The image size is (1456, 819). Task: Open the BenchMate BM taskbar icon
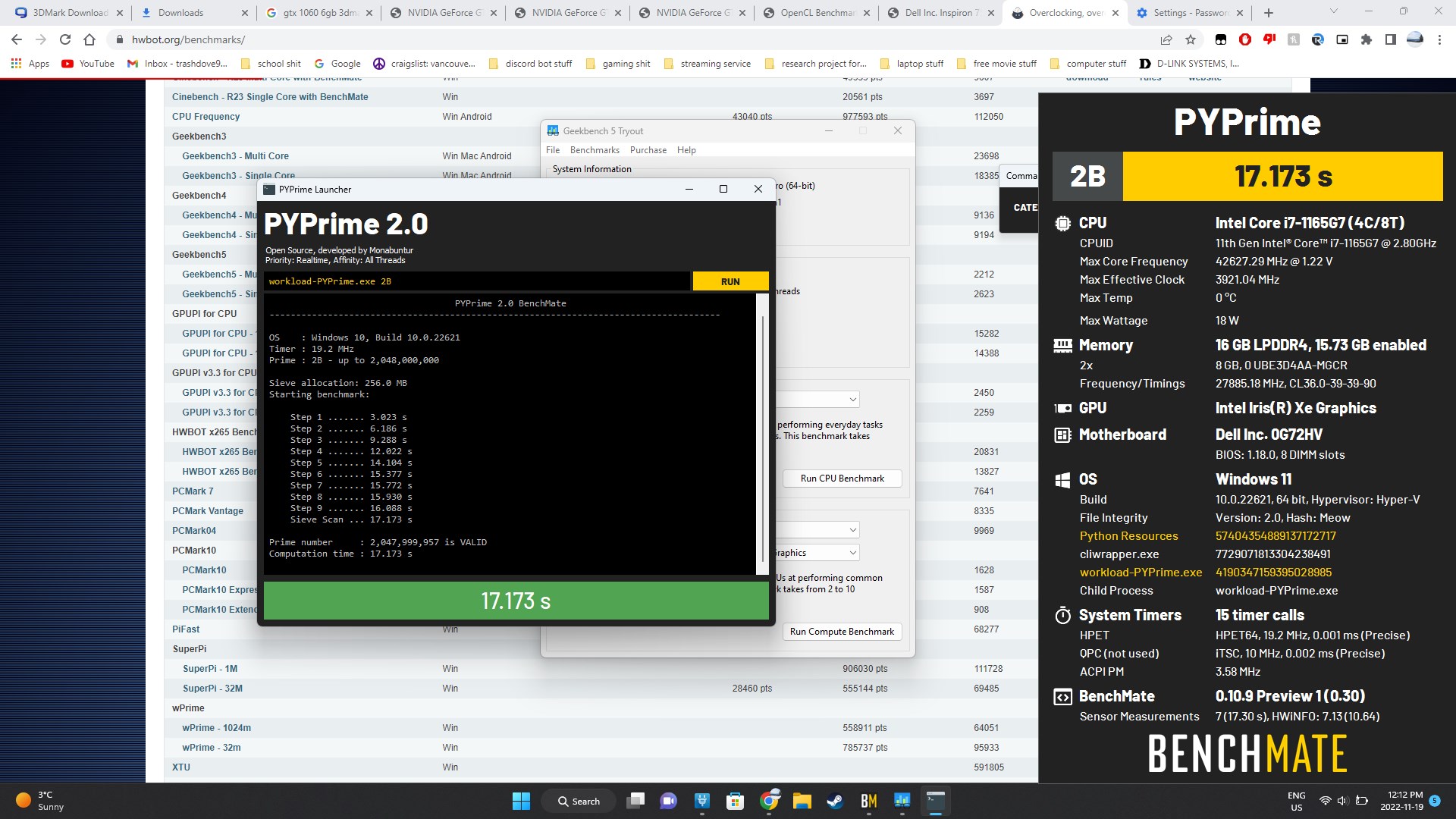[x=869, y=801]
